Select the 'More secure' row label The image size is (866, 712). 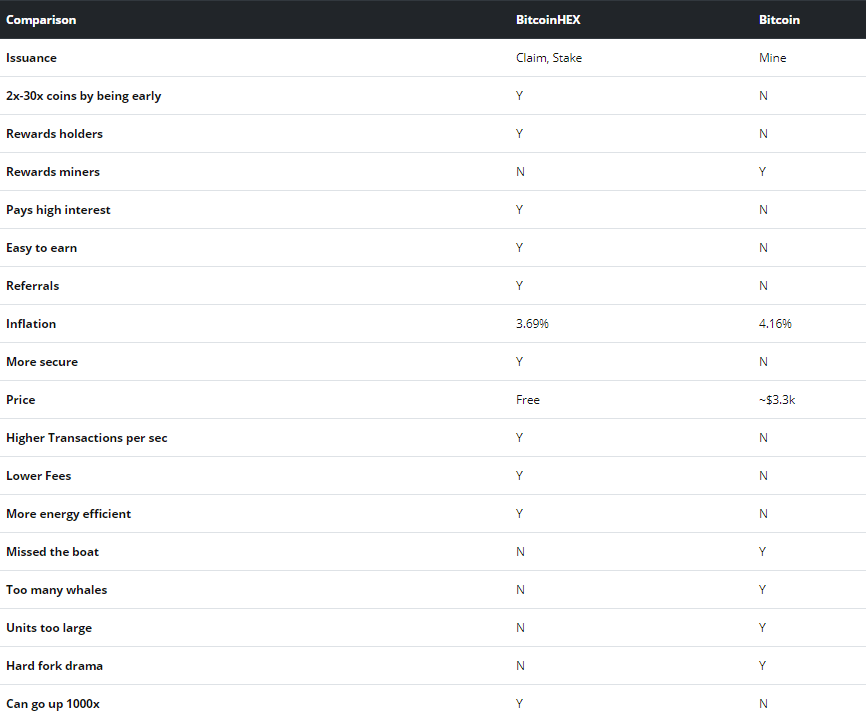(42, 362)
